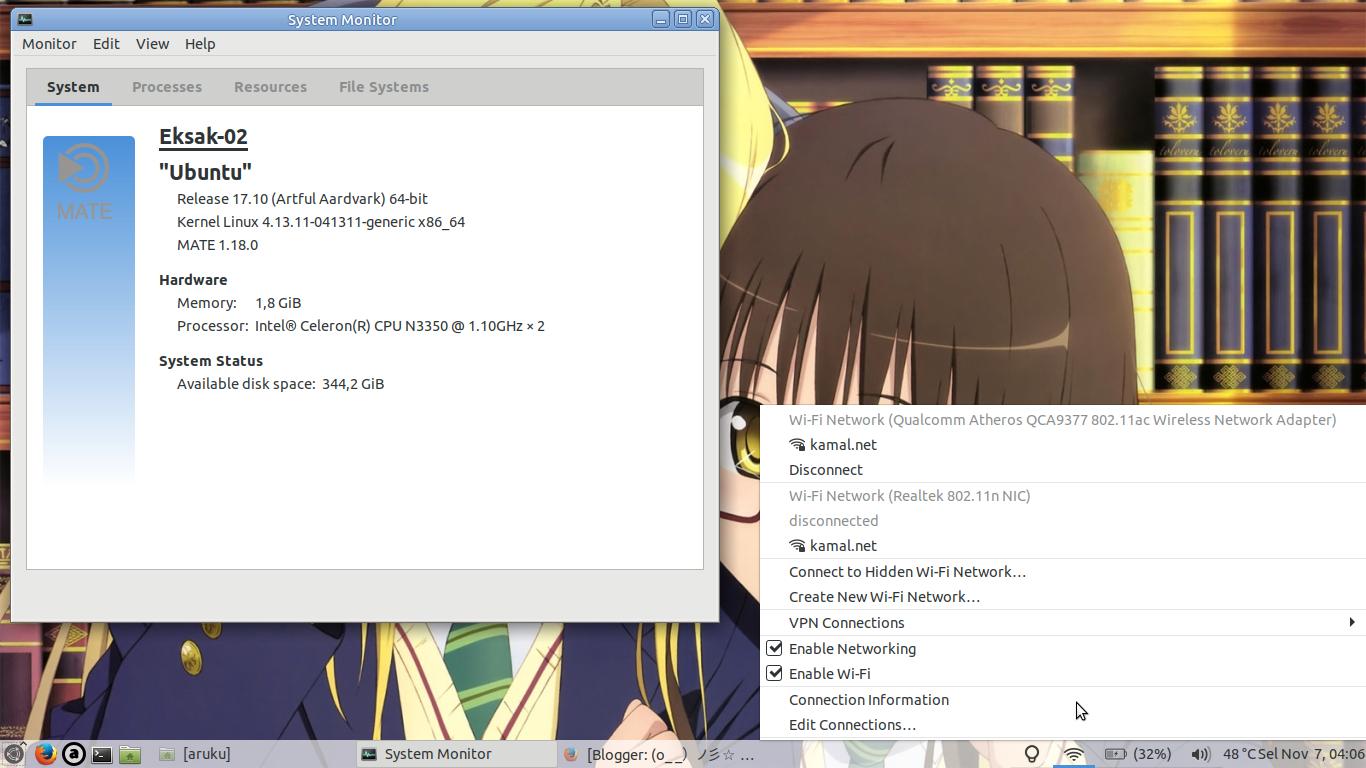Open the Help menu
The width and height of the screenshot is (1366, 768).
[200, 44]
